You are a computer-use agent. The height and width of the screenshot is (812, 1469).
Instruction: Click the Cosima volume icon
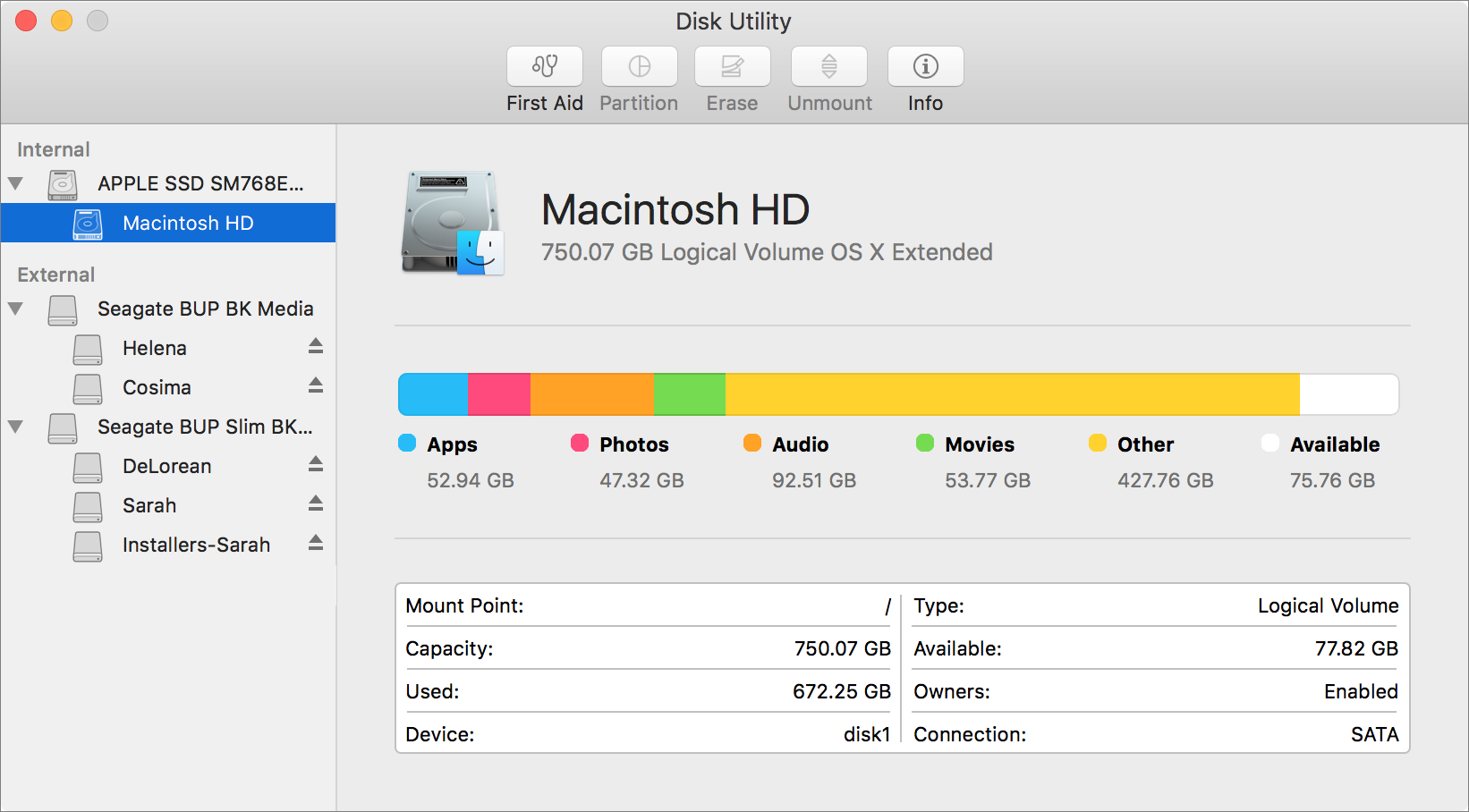click(88, 388)
